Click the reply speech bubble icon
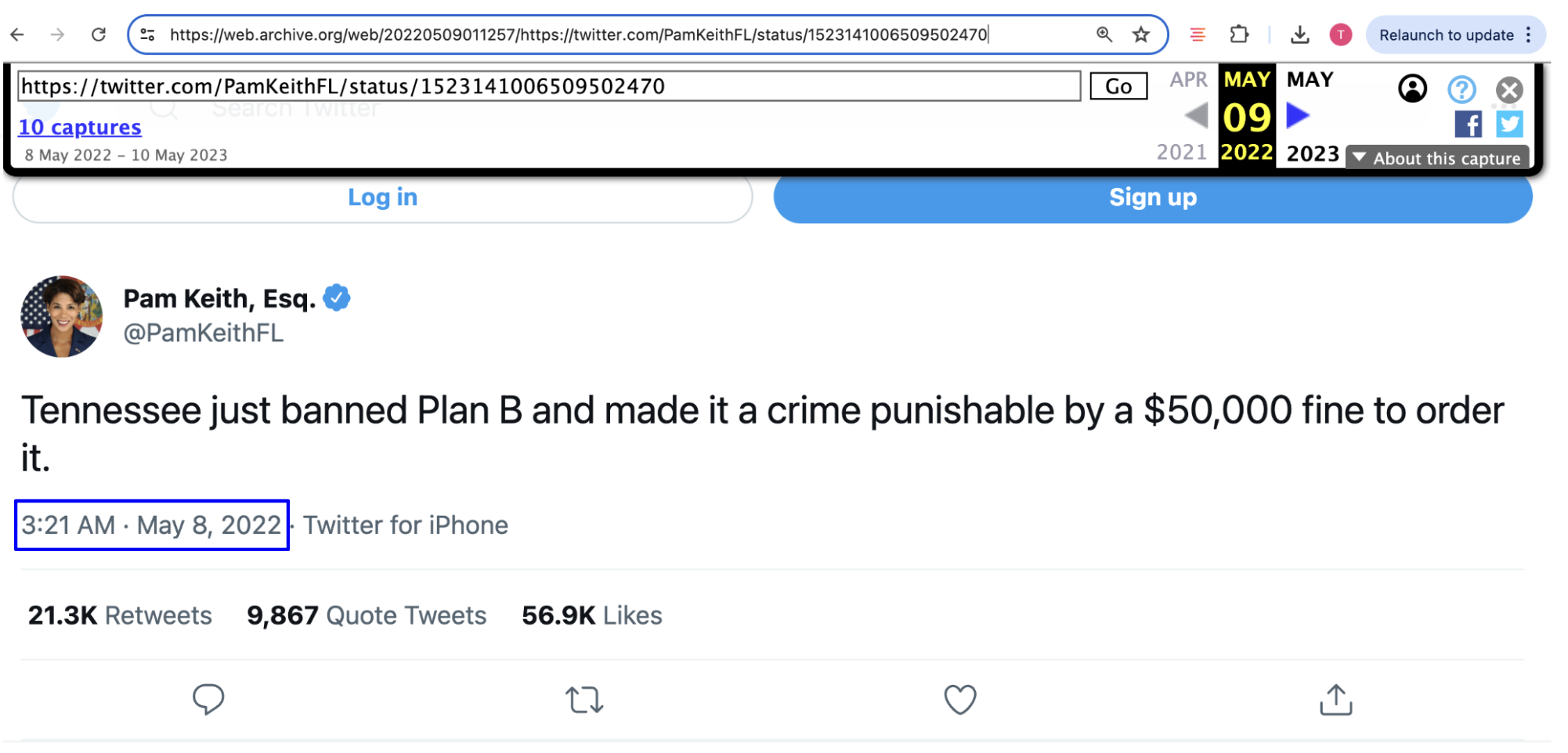 (x=208, y=699)
